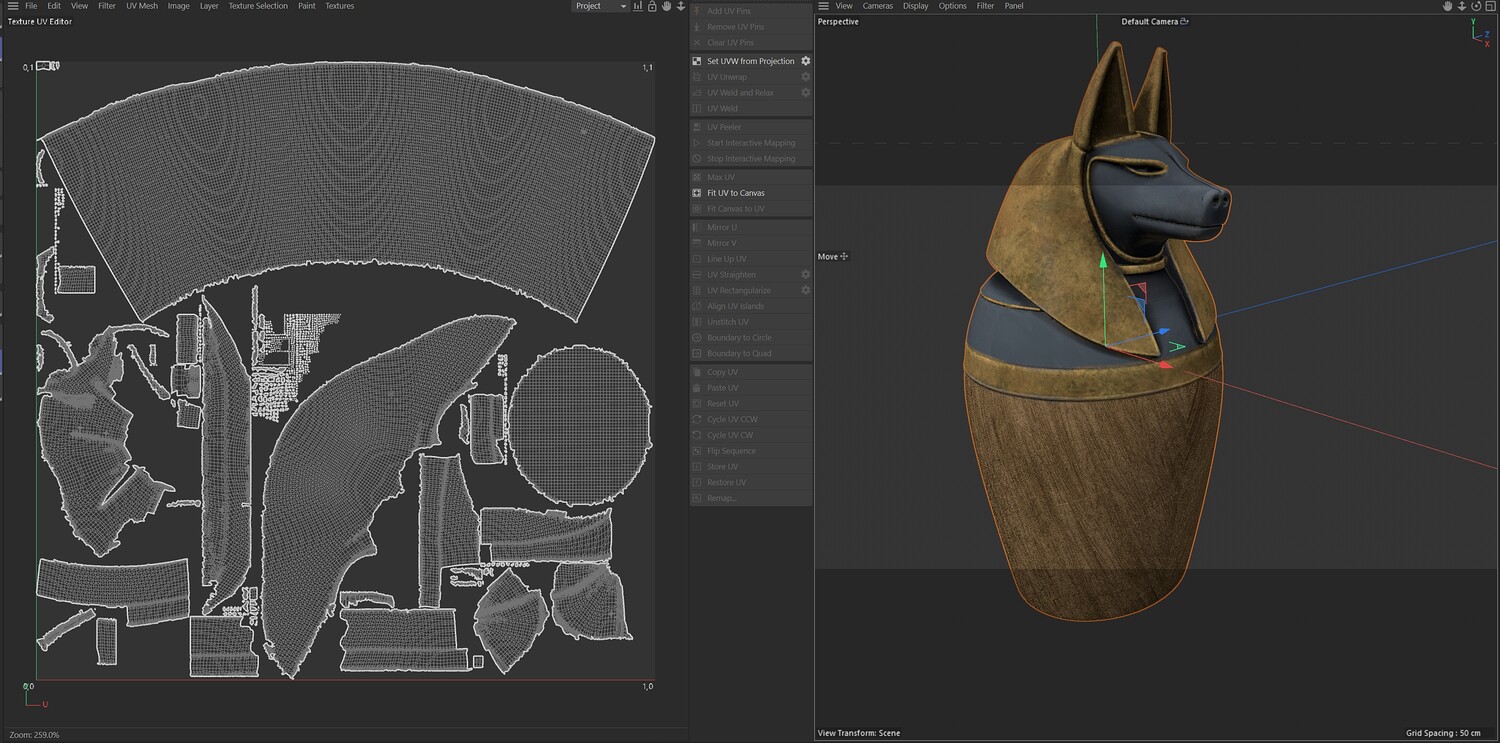Click the histogram bars icon beside Project dropdown
1500x743 pixels.
638,6
